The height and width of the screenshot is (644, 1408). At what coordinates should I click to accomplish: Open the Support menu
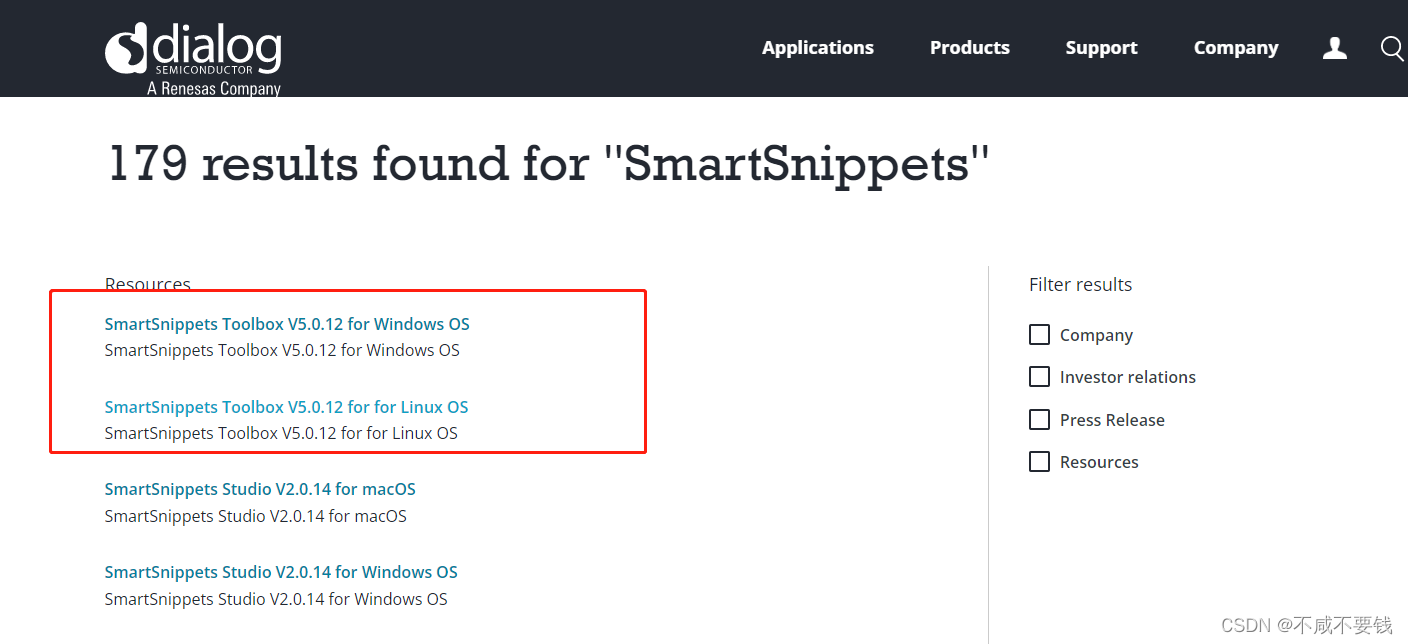pos(1101,48)
